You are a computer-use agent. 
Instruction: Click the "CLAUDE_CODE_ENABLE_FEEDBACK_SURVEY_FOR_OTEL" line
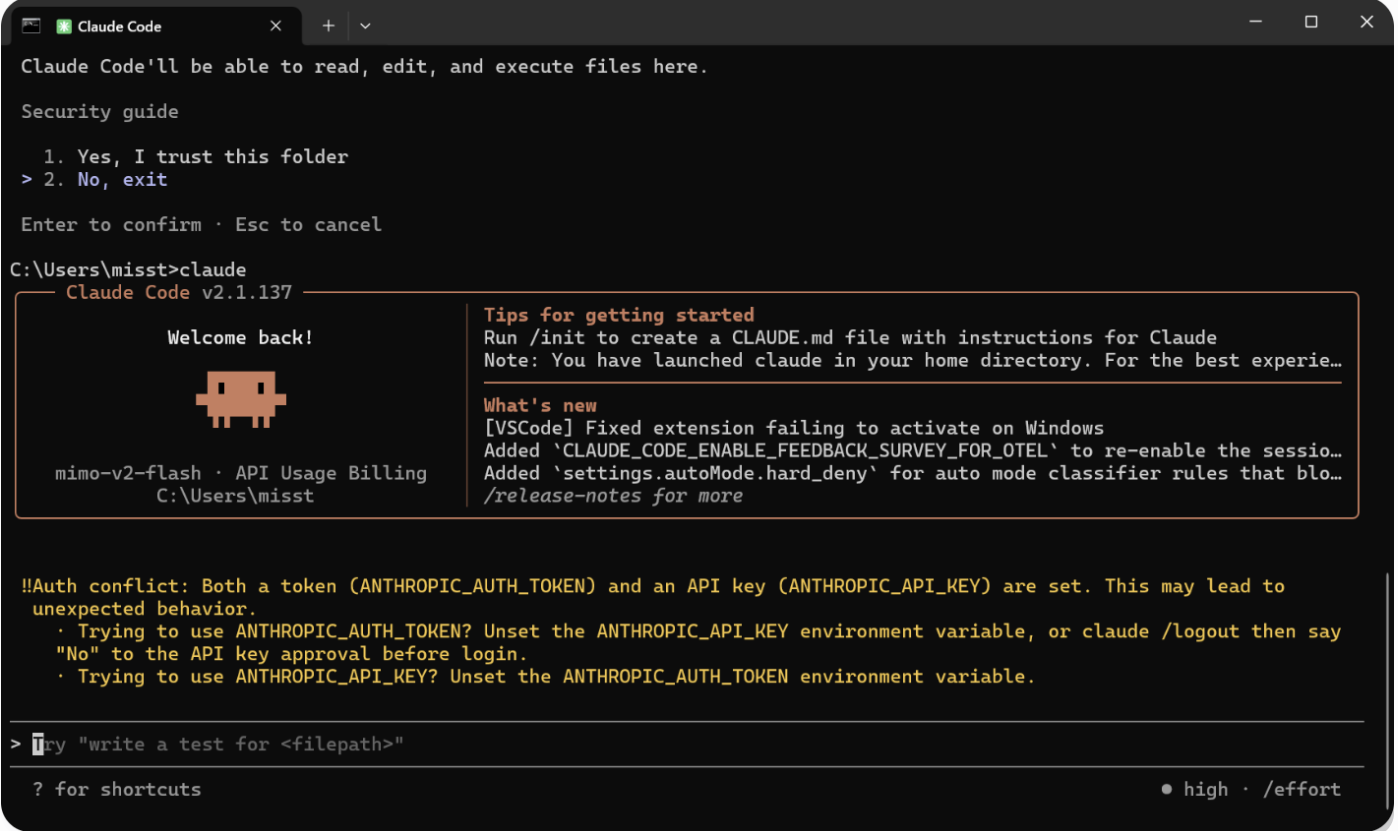913,450
